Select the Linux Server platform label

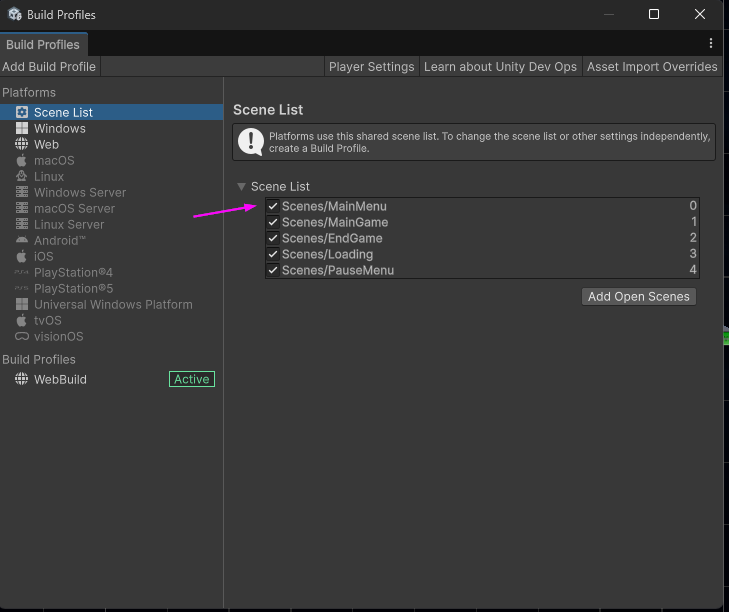coord(69,224)
